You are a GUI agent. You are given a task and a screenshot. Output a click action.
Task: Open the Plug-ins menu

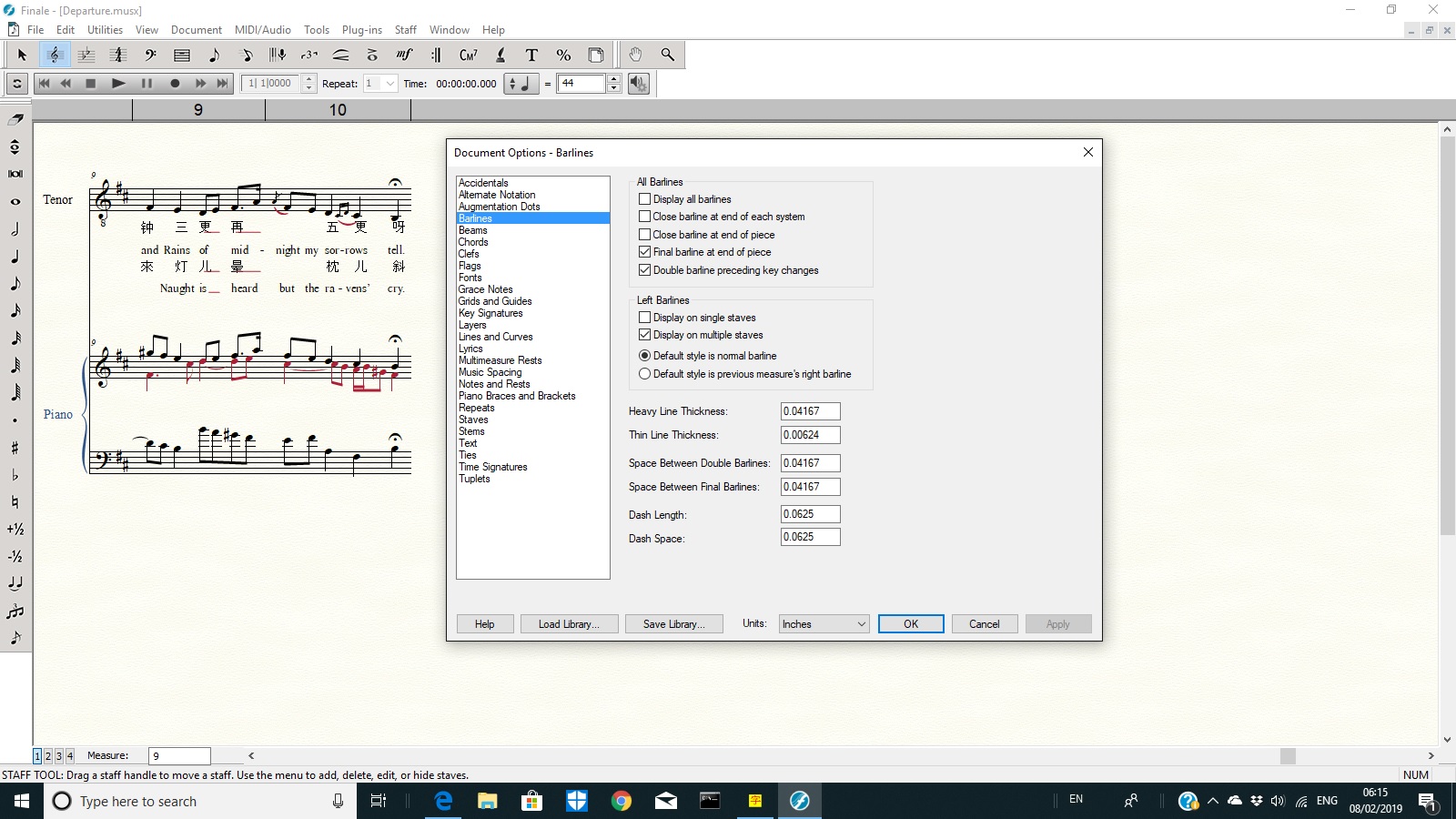pos(361,30)
